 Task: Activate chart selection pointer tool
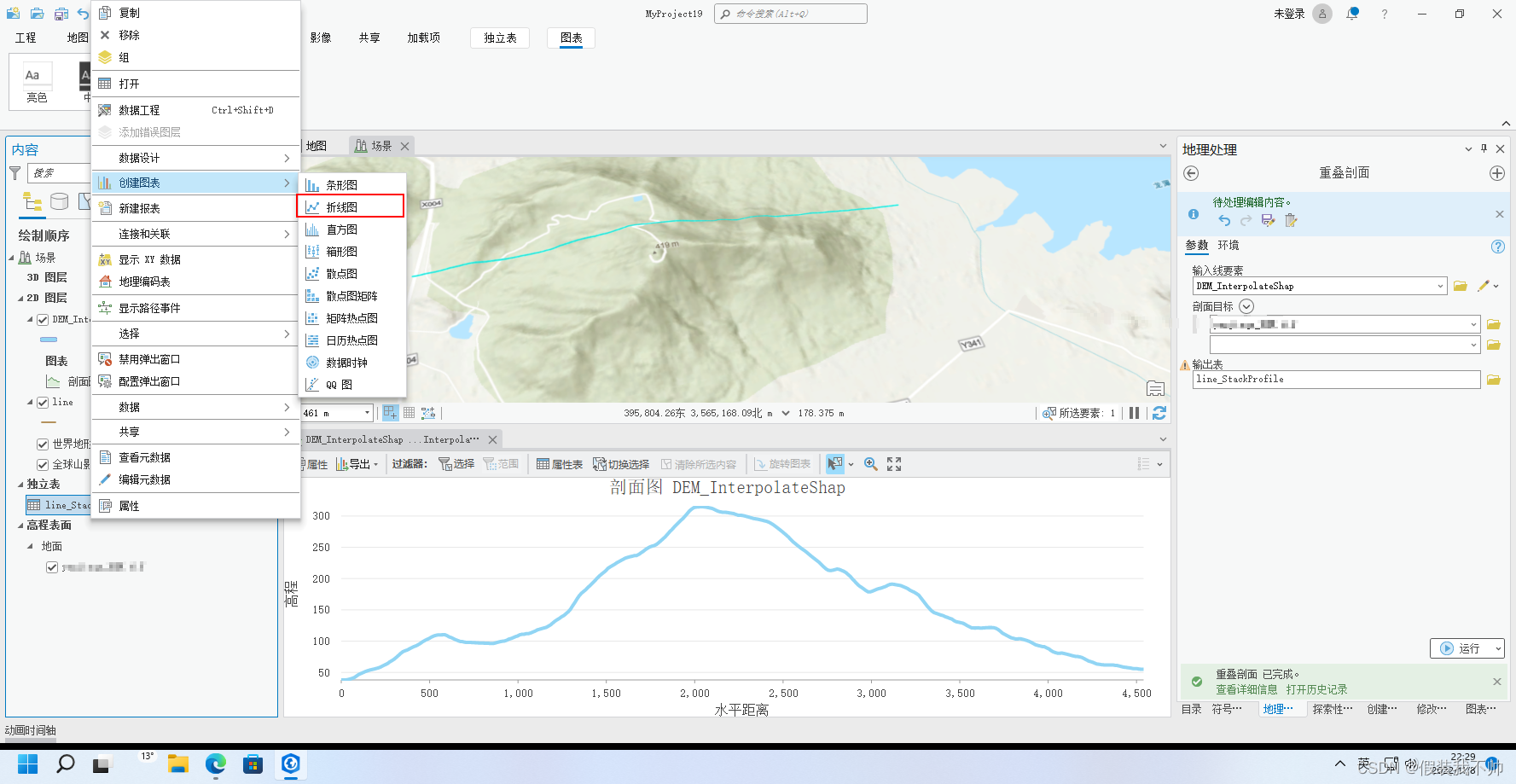835,463
